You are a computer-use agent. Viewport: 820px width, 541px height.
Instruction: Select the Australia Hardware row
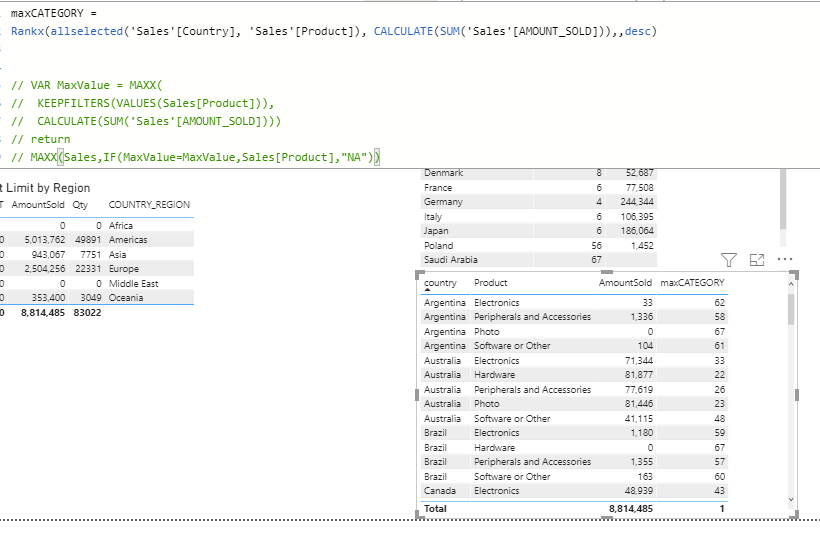574,375
